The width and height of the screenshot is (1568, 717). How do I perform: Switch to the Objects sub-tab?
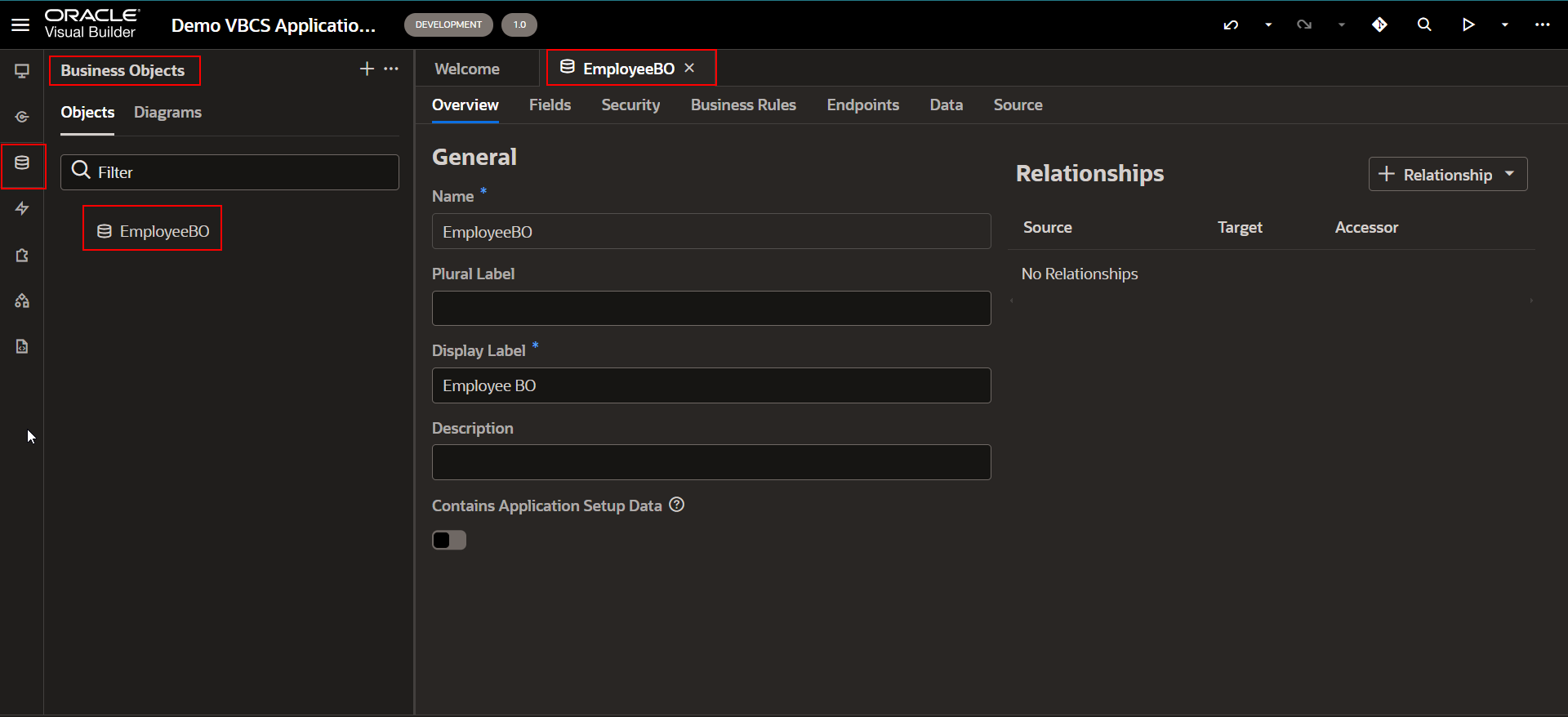pos(87,113)
